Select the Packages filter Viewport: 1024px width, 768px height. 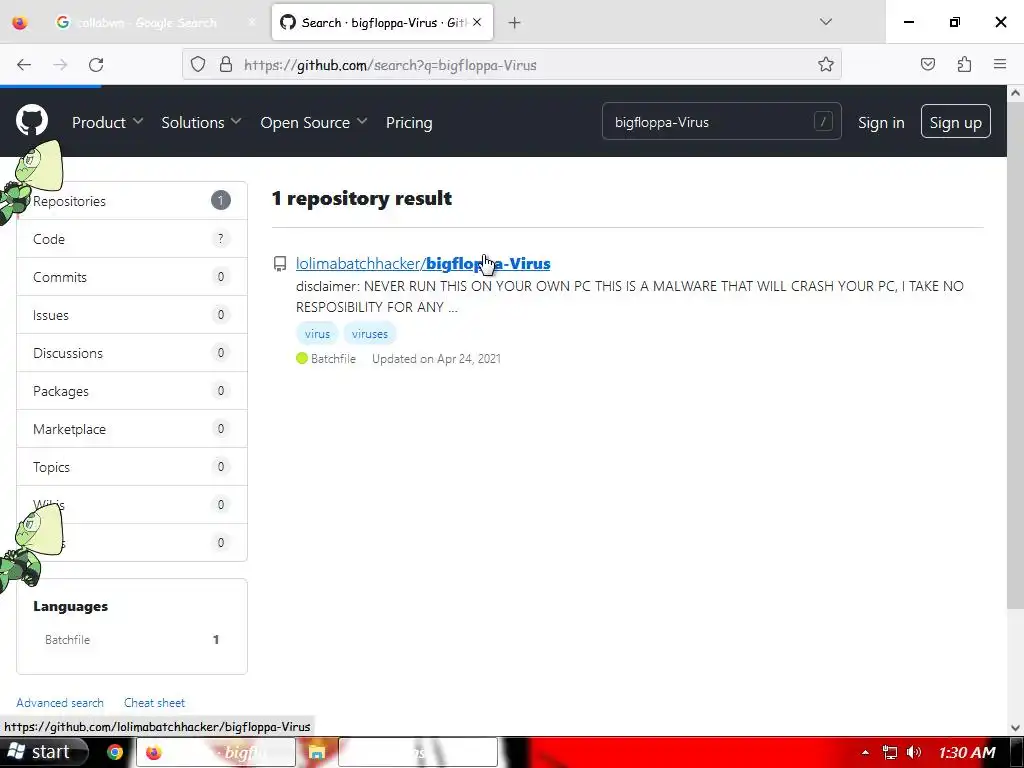pyautogui.click(x=132, y=391)
